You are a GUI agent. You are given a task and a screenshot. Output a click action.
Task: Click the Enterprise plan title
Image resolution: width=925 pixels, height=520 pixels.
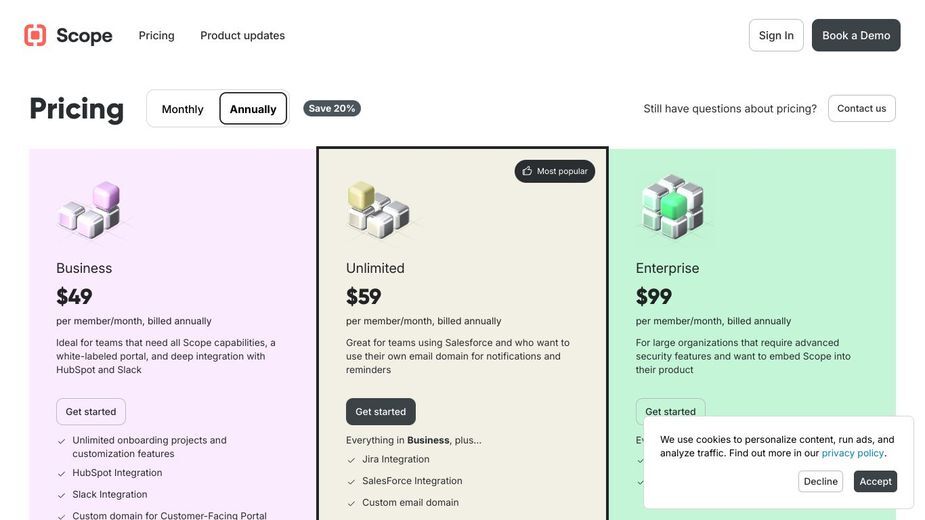tap(667, 268)
